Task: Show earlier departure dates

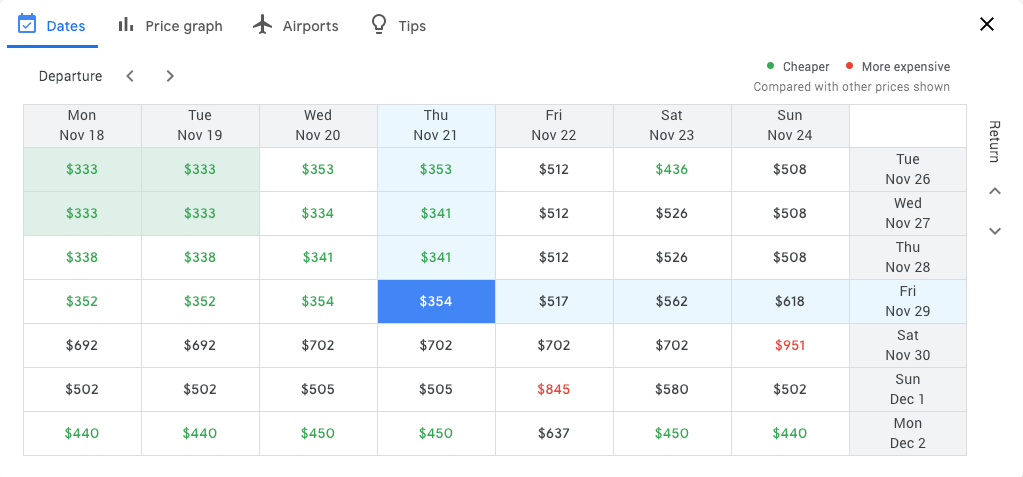Action: pos(130,76)
